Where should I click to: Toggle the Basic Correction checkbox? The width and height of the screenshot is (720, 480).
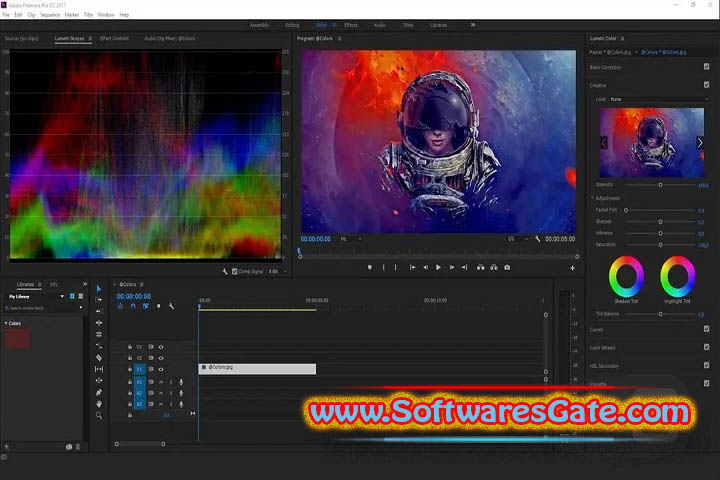[706, 67]
